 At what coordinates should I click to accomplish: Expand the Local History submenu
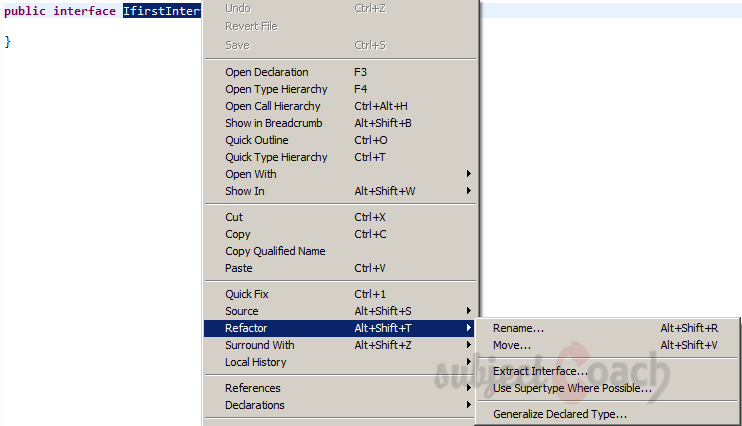[340, 362]
